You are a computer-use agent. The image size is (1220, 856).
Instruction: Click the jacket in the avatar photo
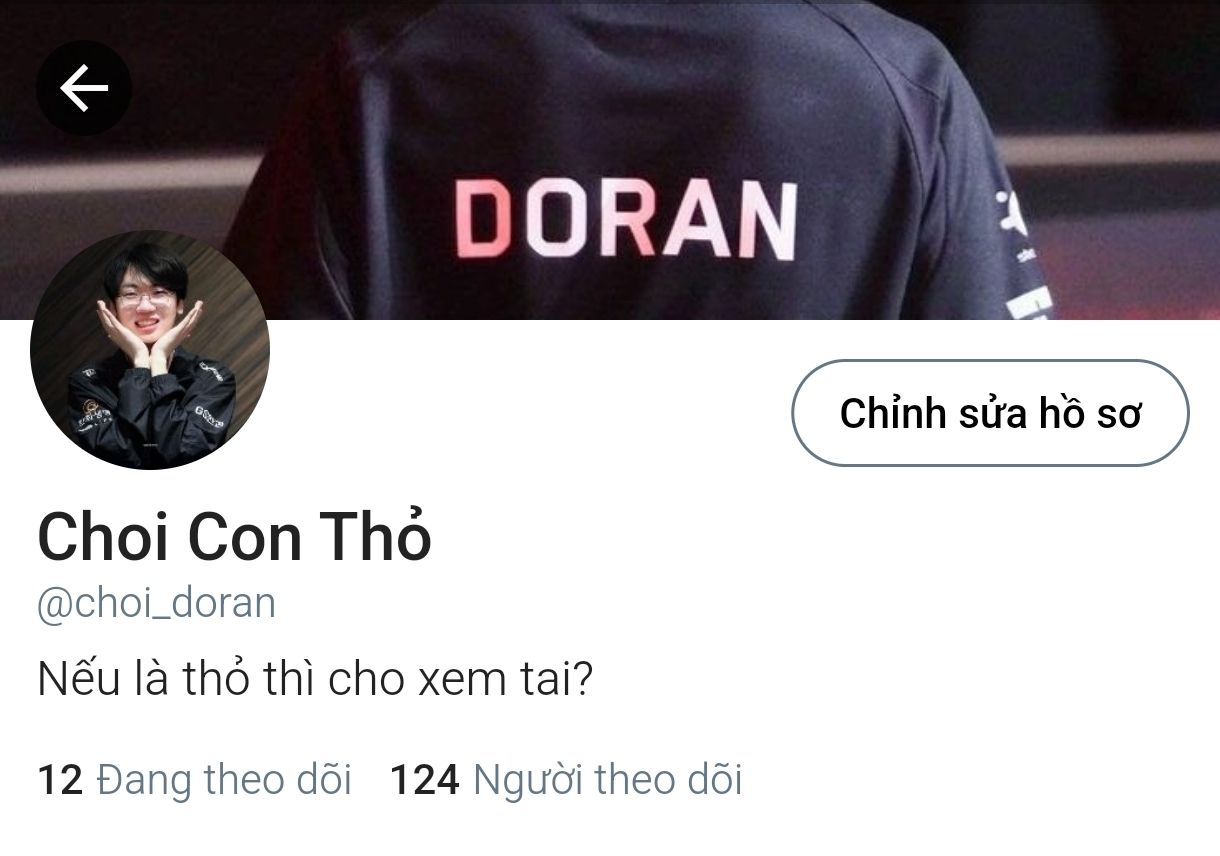pos(150,410)
